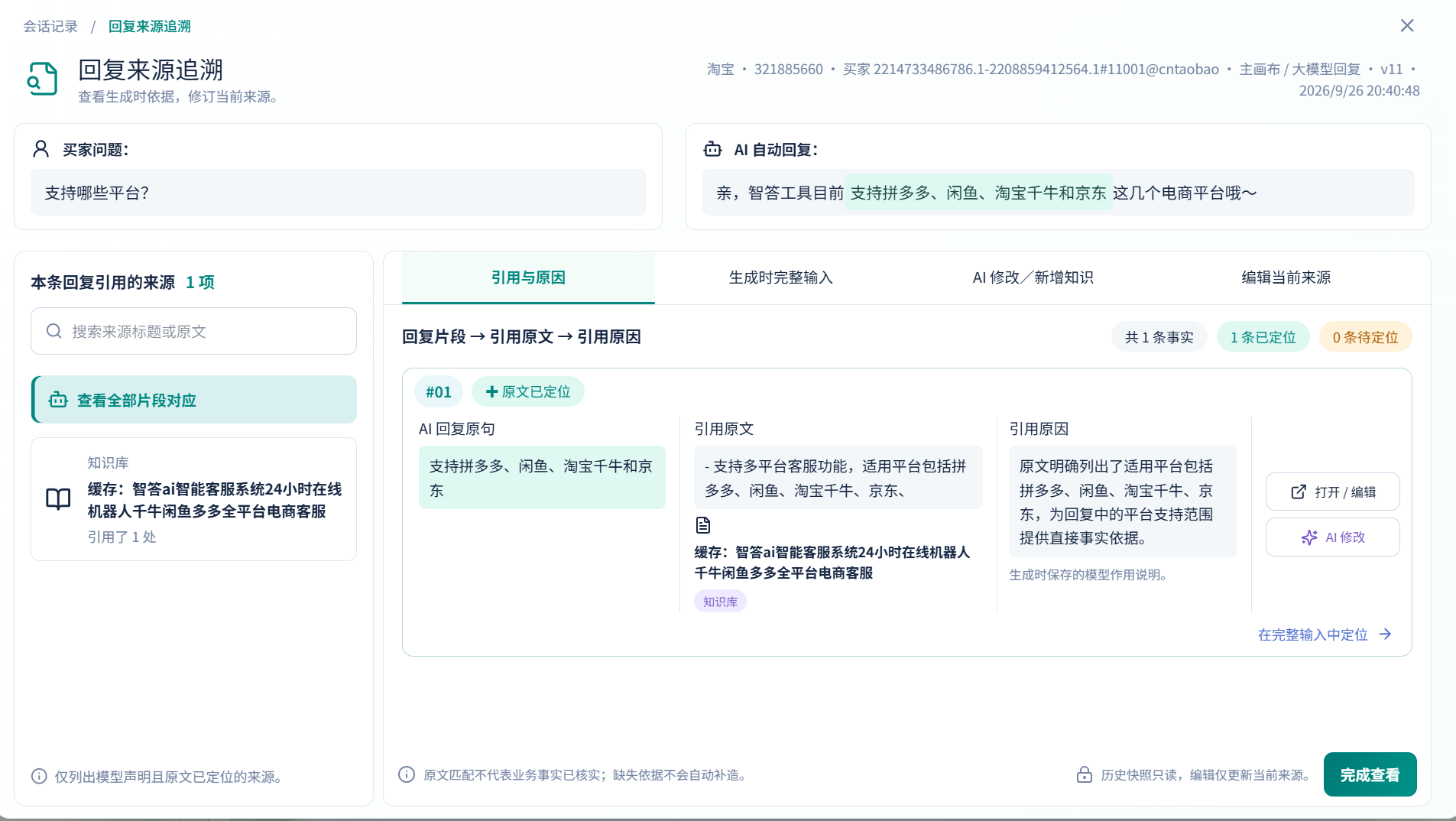Select the 缓存：智答ai智能客服系统 source card

(x=194, y=499)
